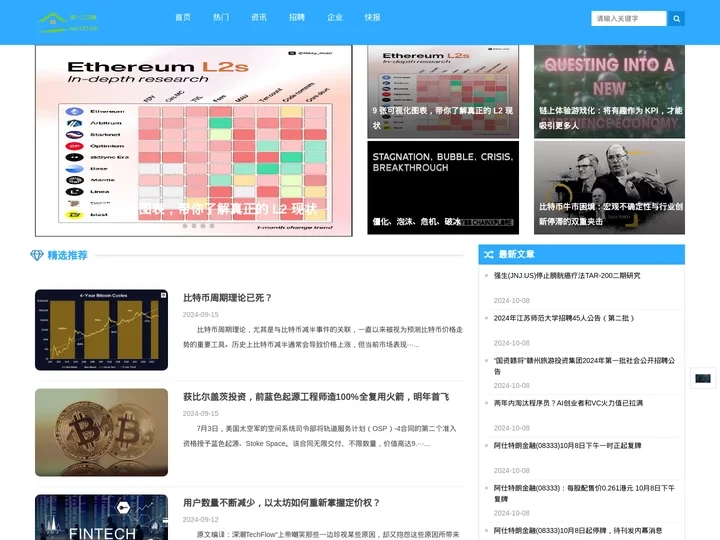
Task: Open the Stagnation, Bubble, Crisis, Breakthrough card
Action: tap(443, 187)
